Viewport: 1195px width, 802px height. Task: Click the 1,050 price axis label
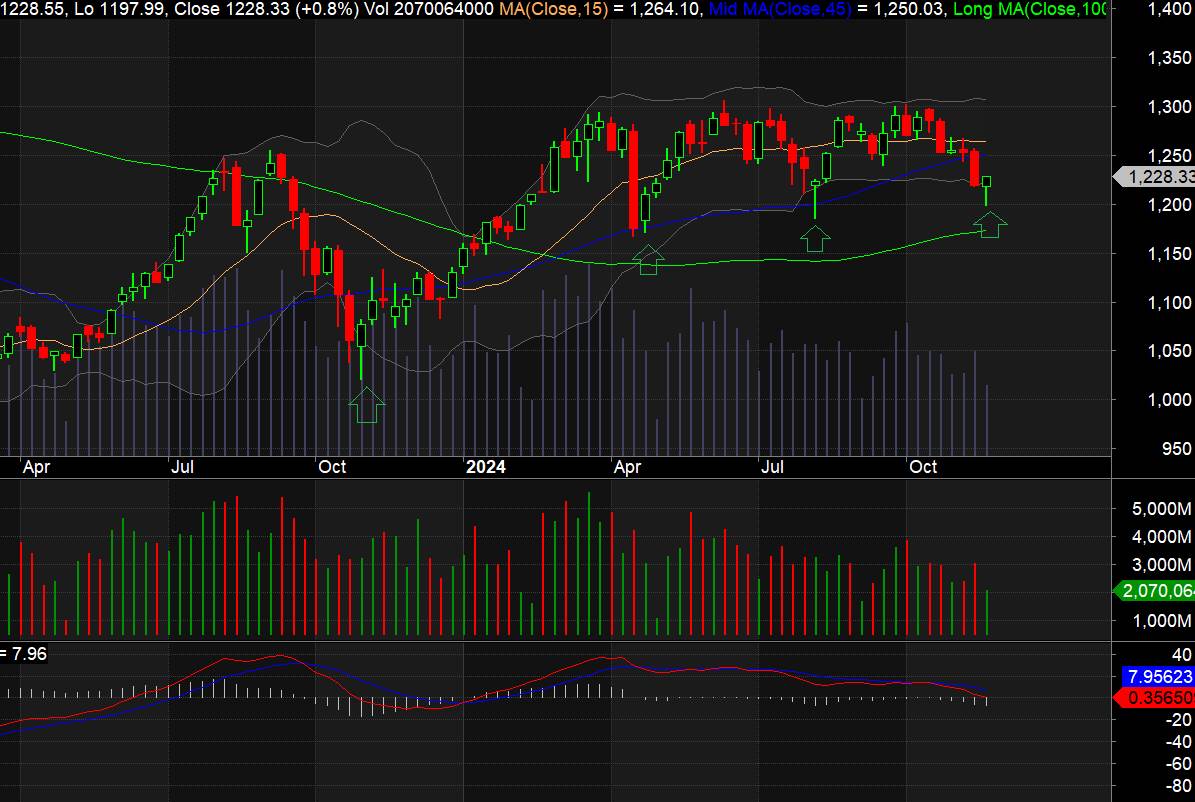[x=1169, y=351]
